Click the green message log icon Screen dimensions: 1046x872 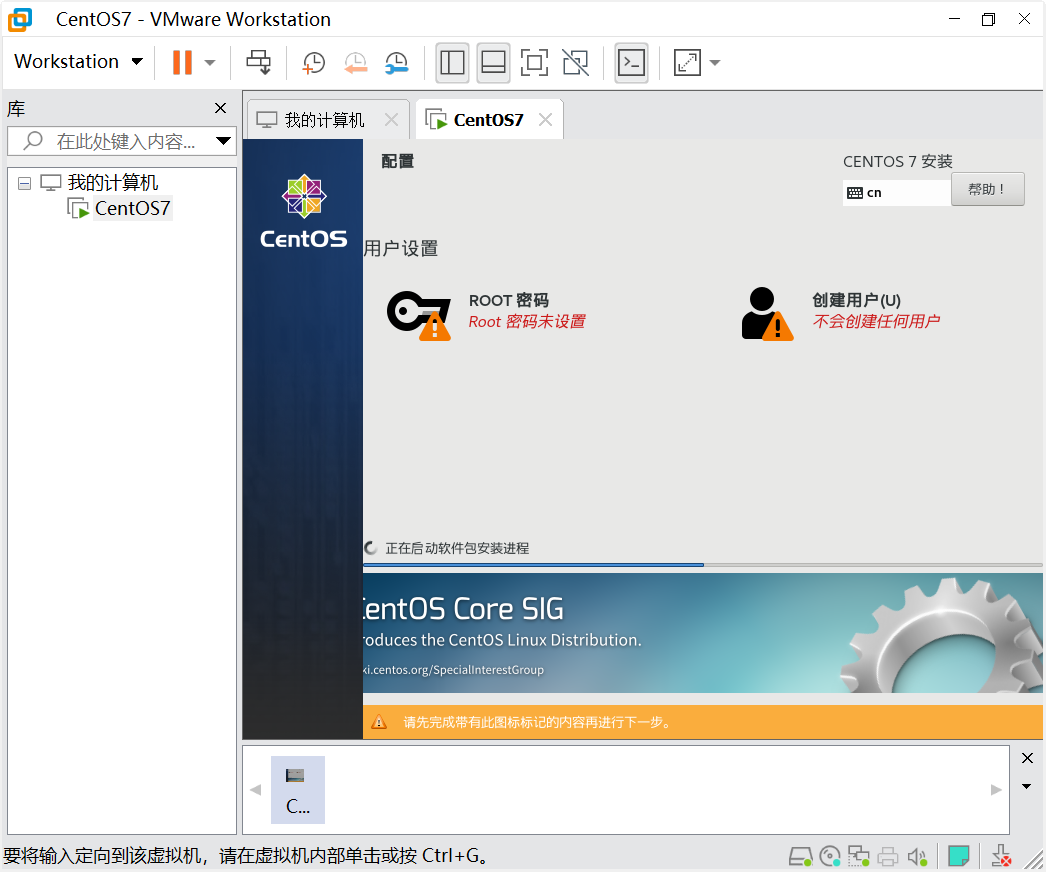point(959,856)
